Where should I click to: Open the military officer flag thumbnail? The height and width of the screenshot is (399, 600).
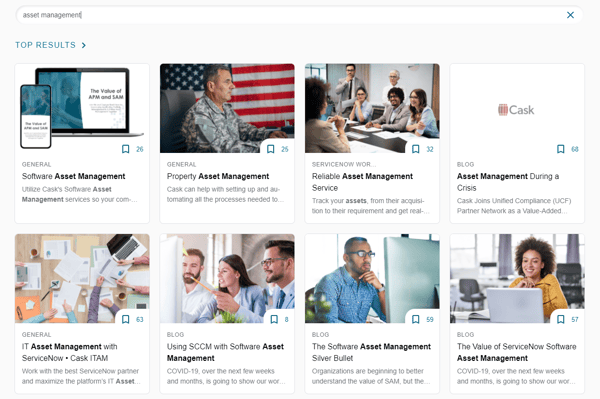click(x=227, y=108)
